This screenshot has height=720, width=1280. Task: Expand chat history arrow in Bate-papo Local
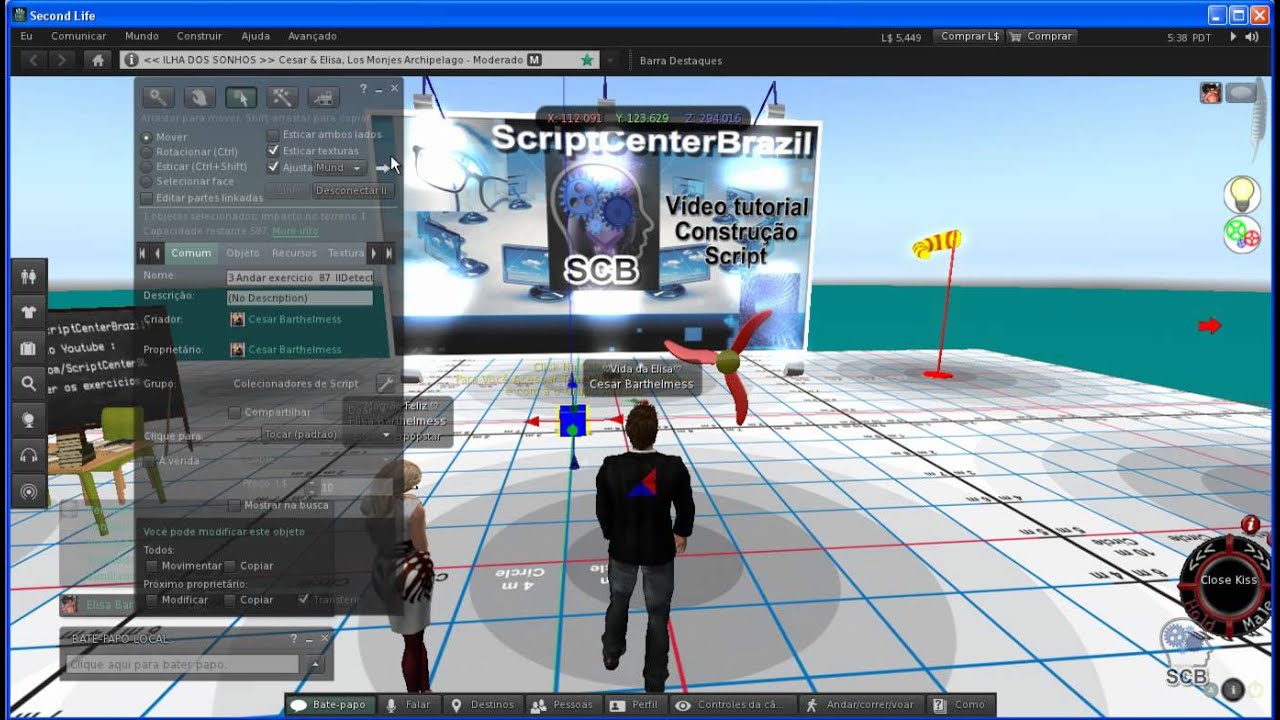point(316,664)
